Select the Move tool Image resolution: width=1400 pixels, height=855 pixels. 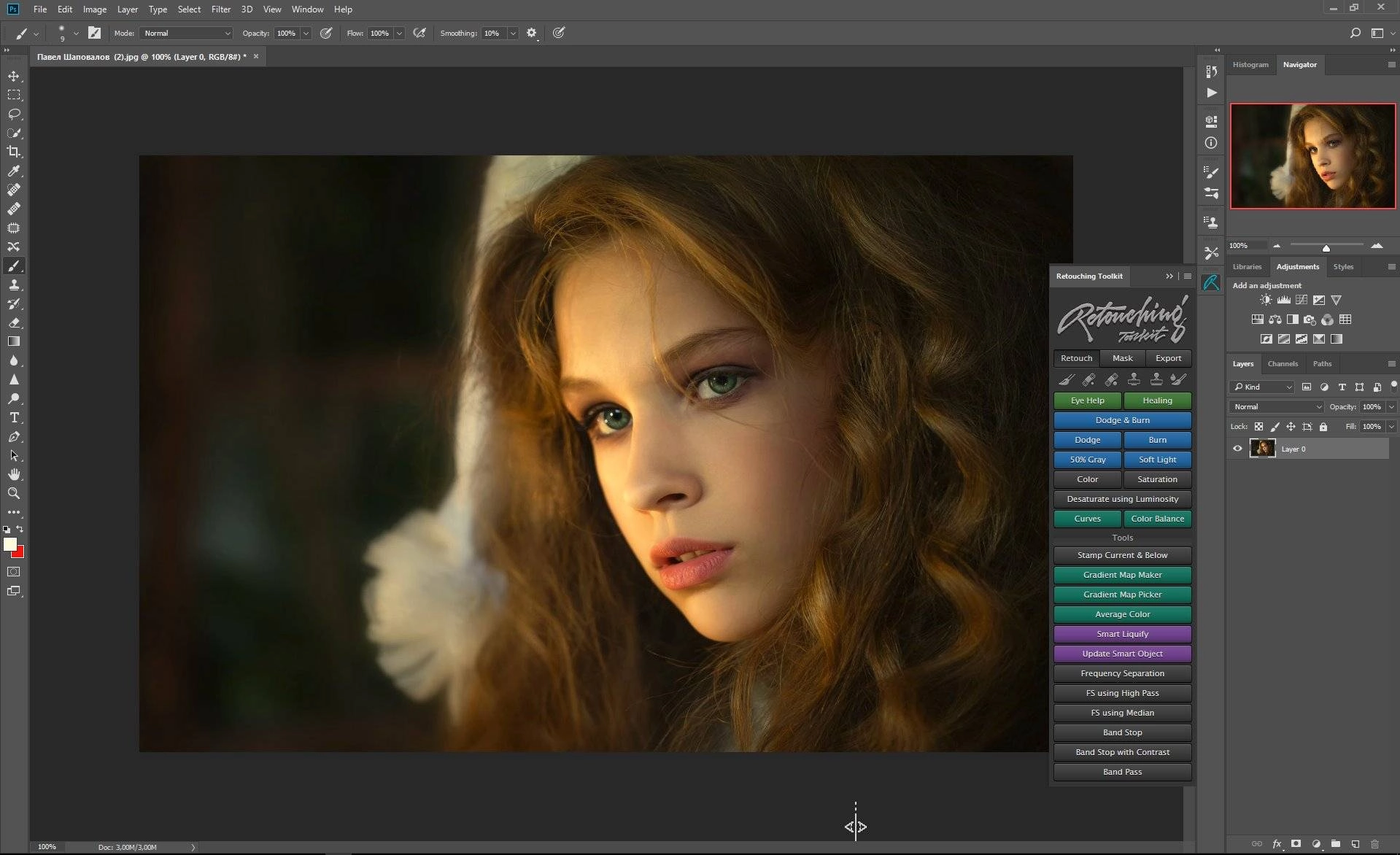tap(14, 76)
